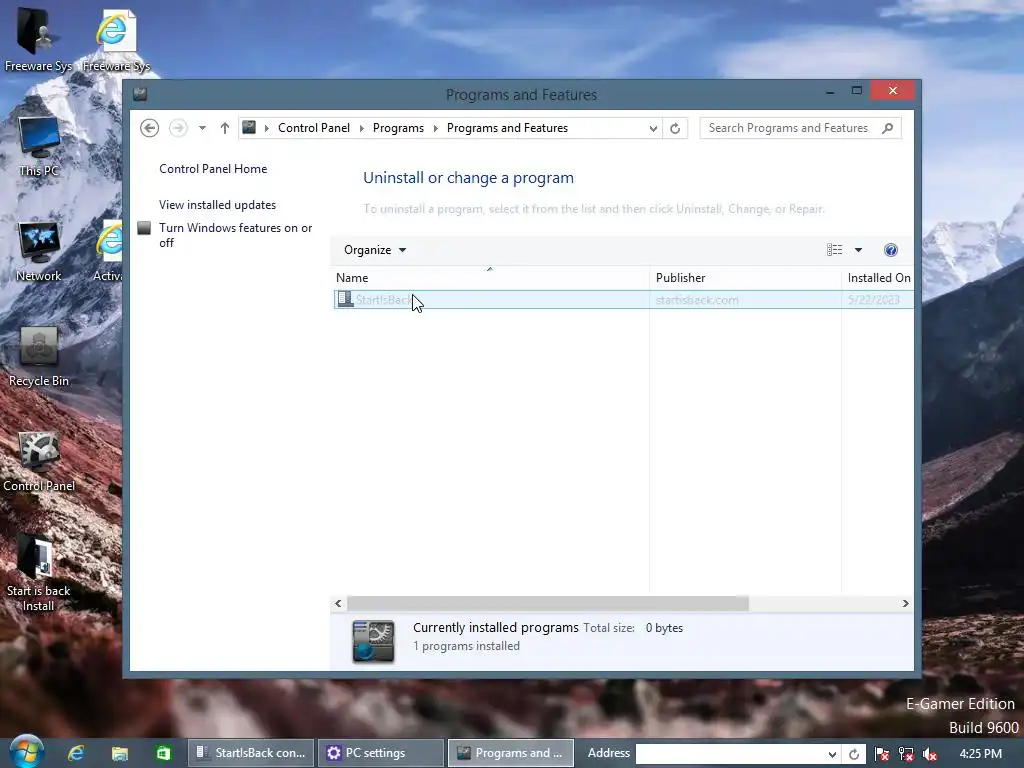The width and height of the screenshot is (1024, 768).
Task: Click the window title bar system icon
Action: click(x=140, y=94)
